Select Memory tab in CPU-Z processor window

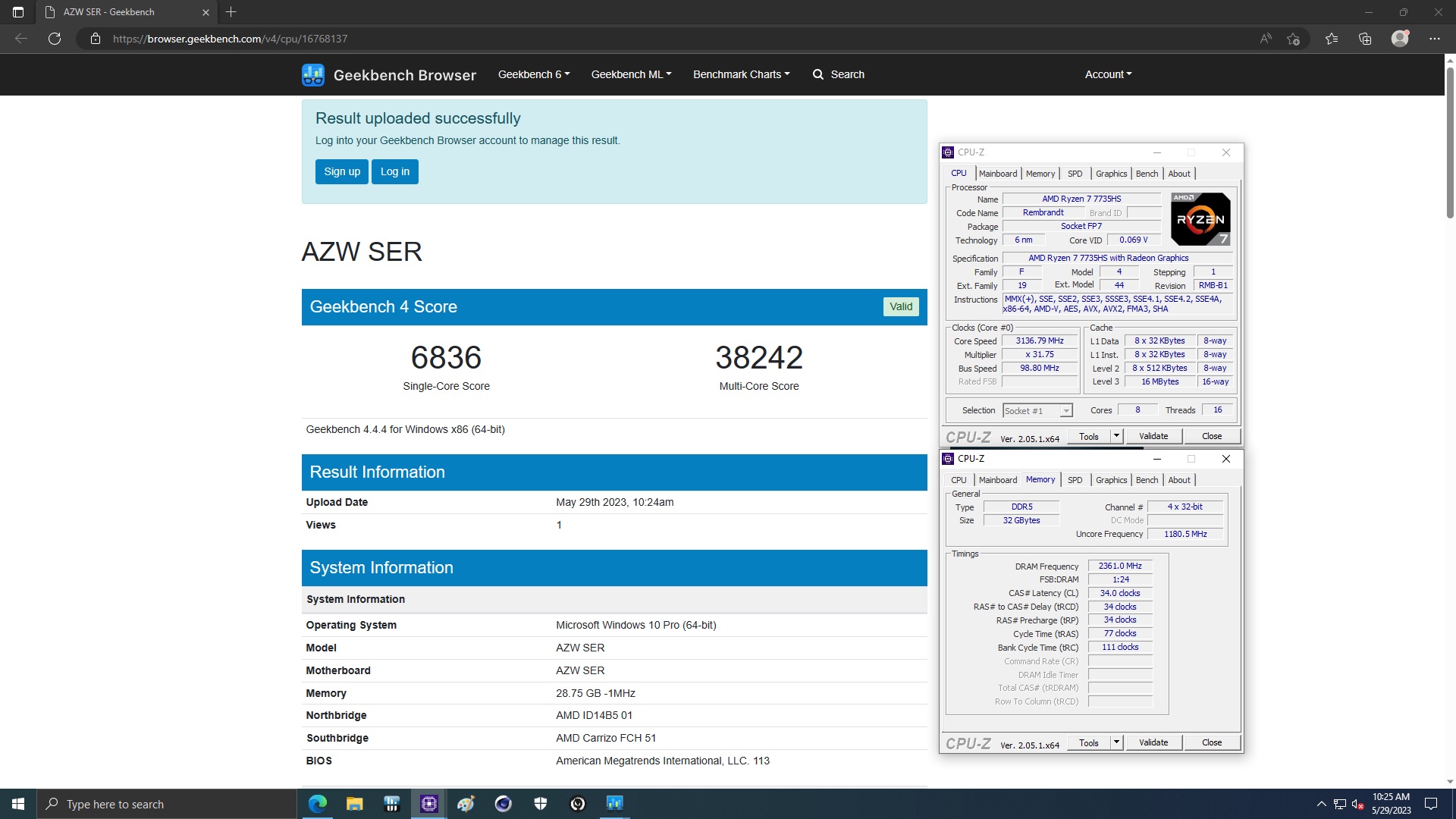(1040, 174)
